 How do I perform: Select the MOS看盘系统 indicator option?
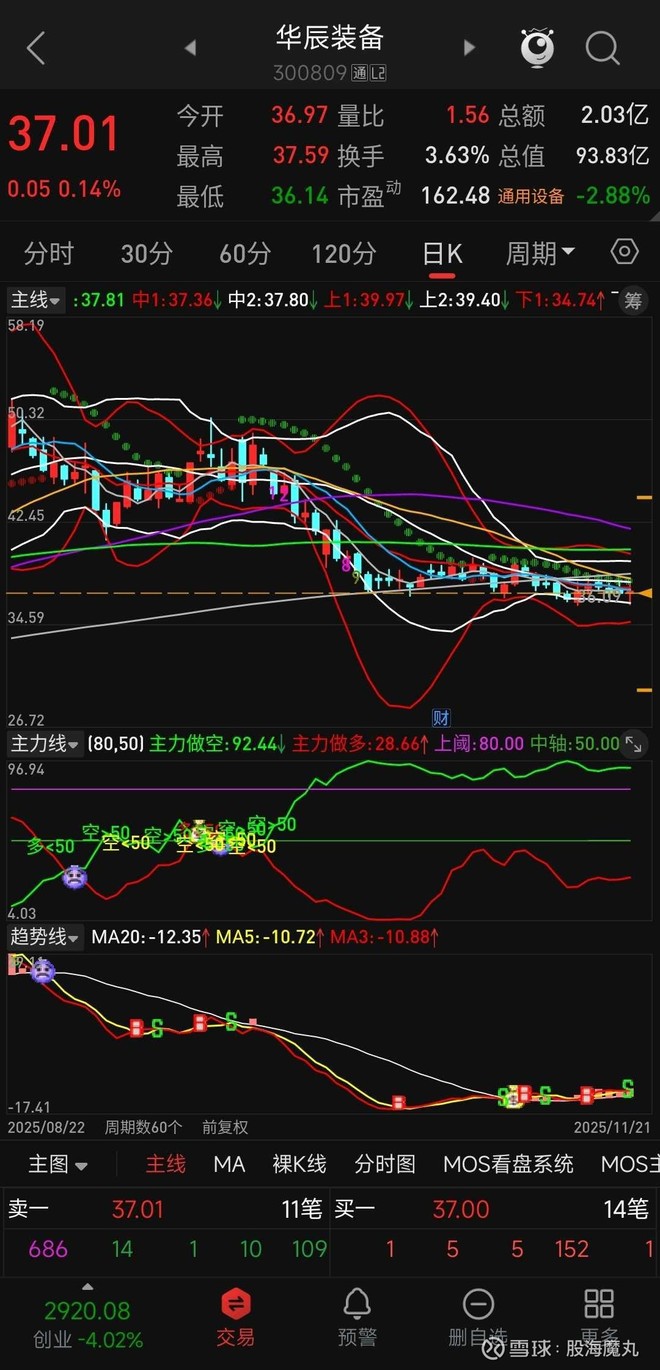[508, 1164]
